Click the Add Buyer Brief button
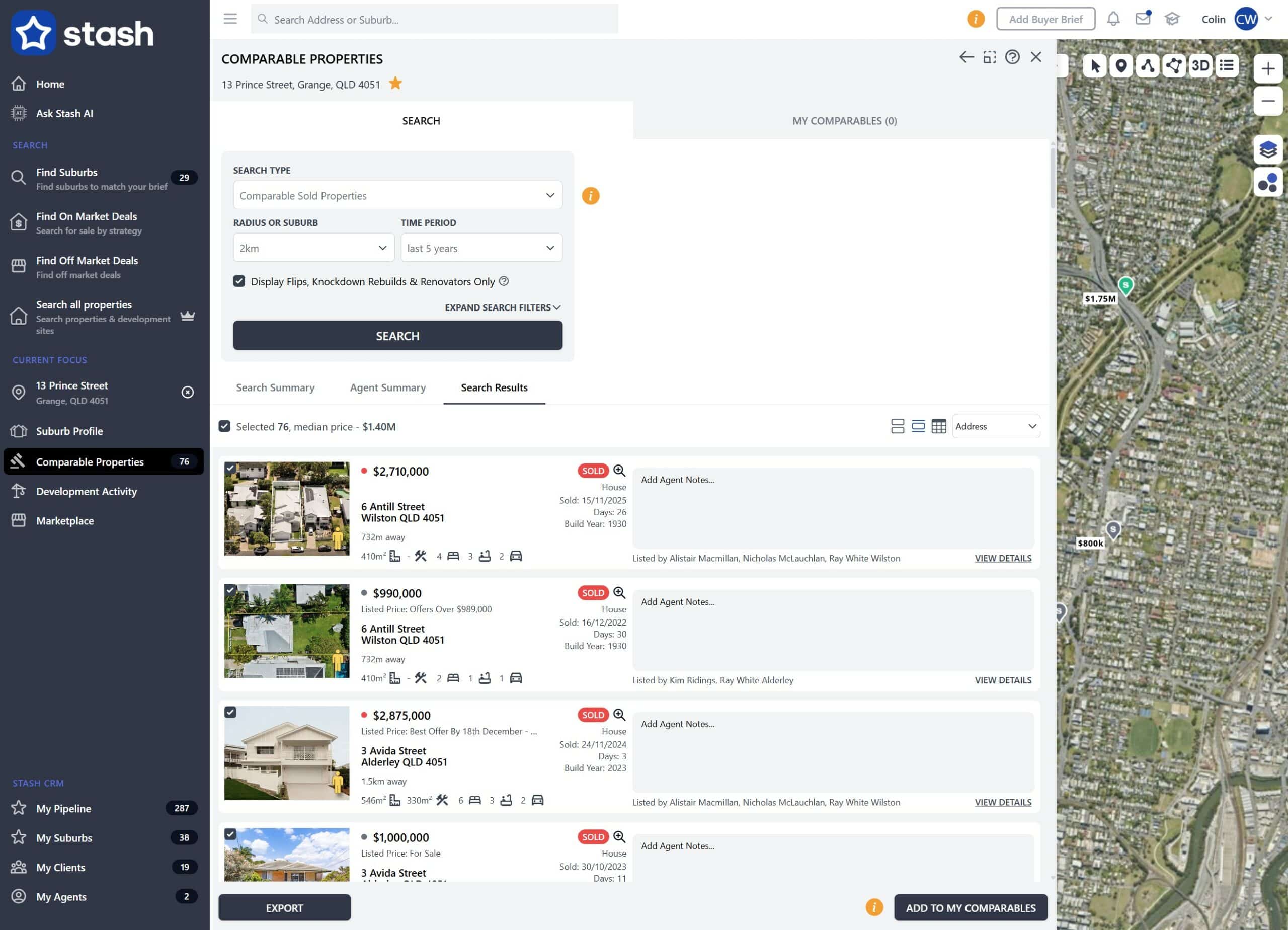The width and height of the screenshot is (1288, 930). tap(1045, 19)
